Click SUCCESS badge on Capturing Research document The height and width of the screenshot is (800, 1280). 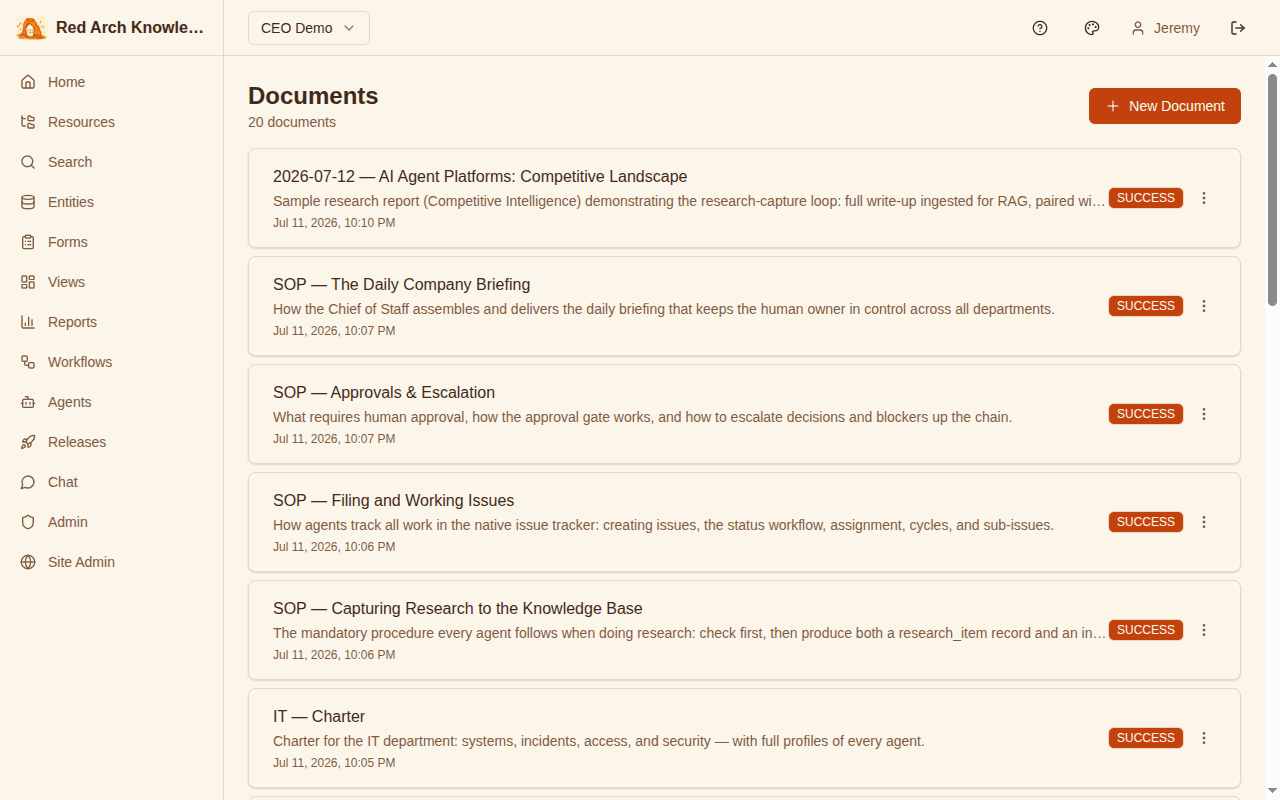pyautogui.click(x=1146, y=630)
